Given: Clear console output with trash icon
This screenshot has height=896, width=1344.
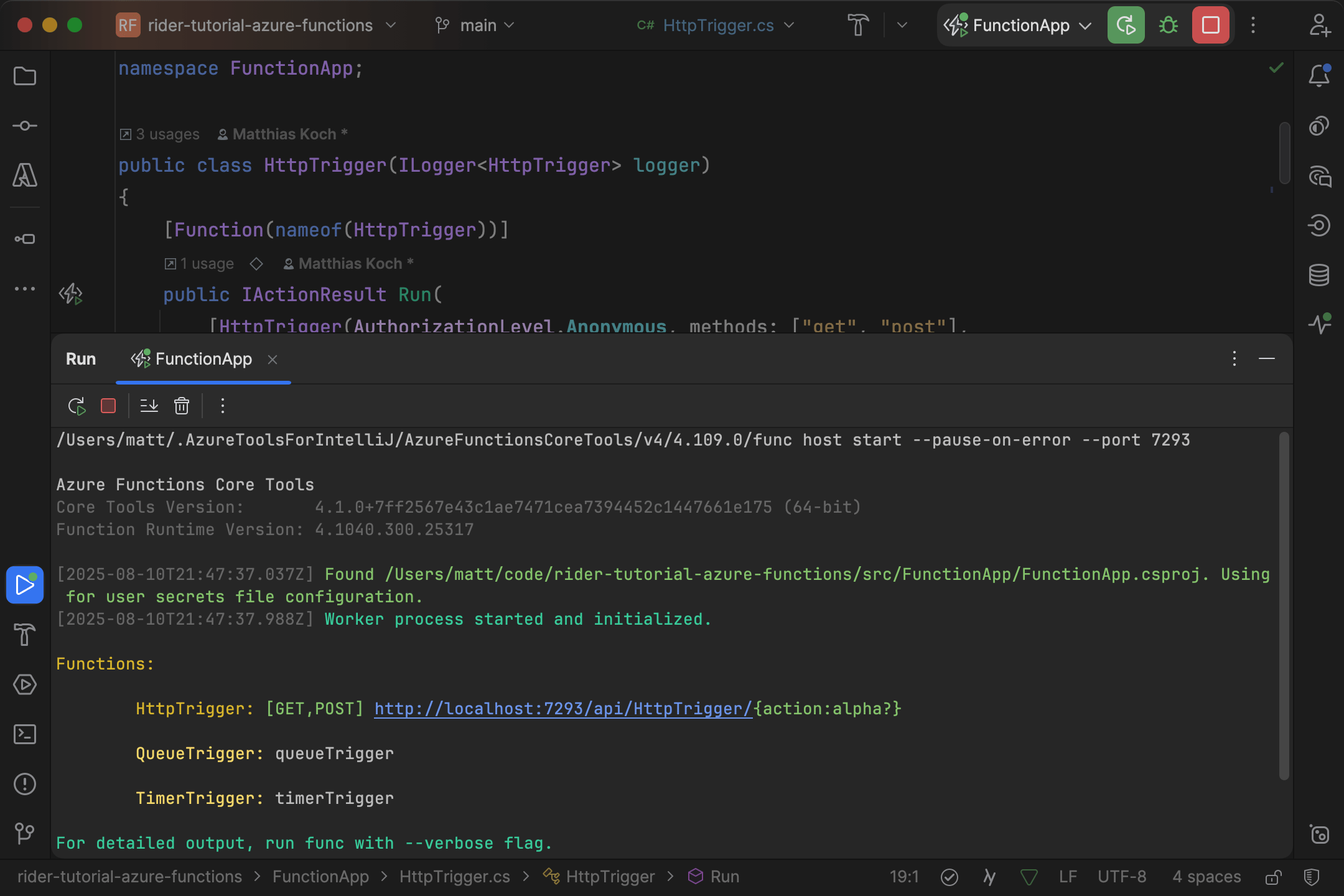Looking at the screenshot, I should point(182,406).
